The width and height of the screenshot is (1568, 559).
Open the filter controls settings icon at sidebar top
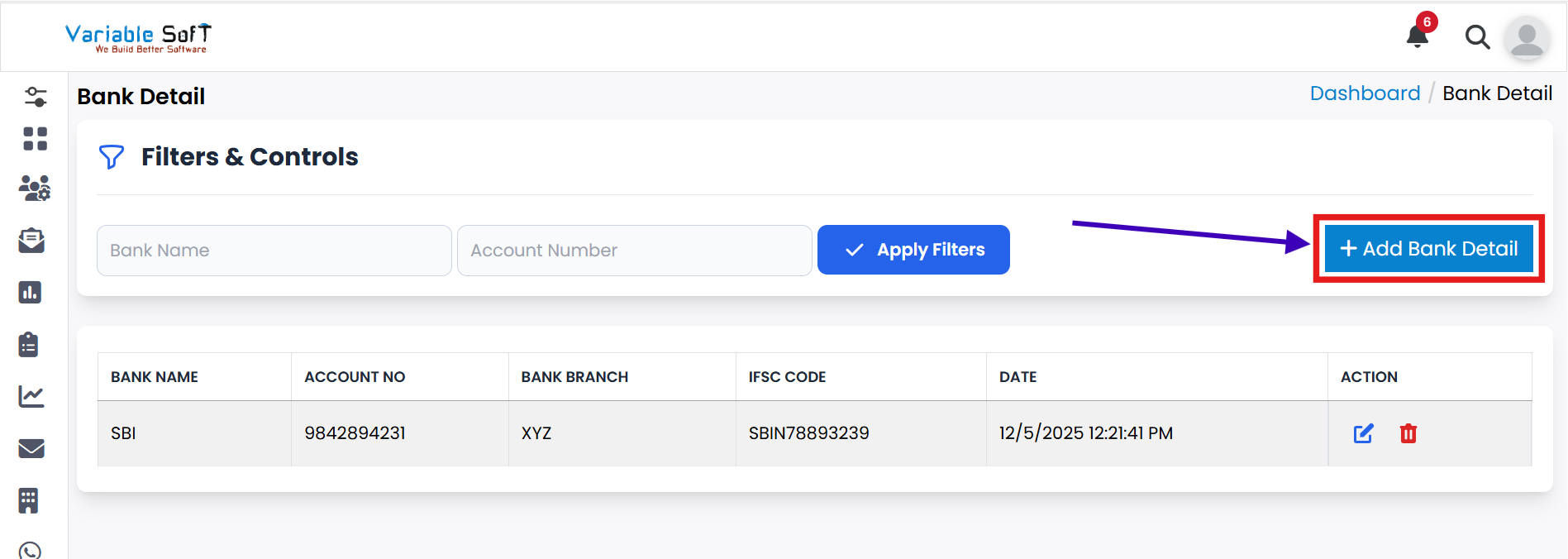[x=36, y=96]
